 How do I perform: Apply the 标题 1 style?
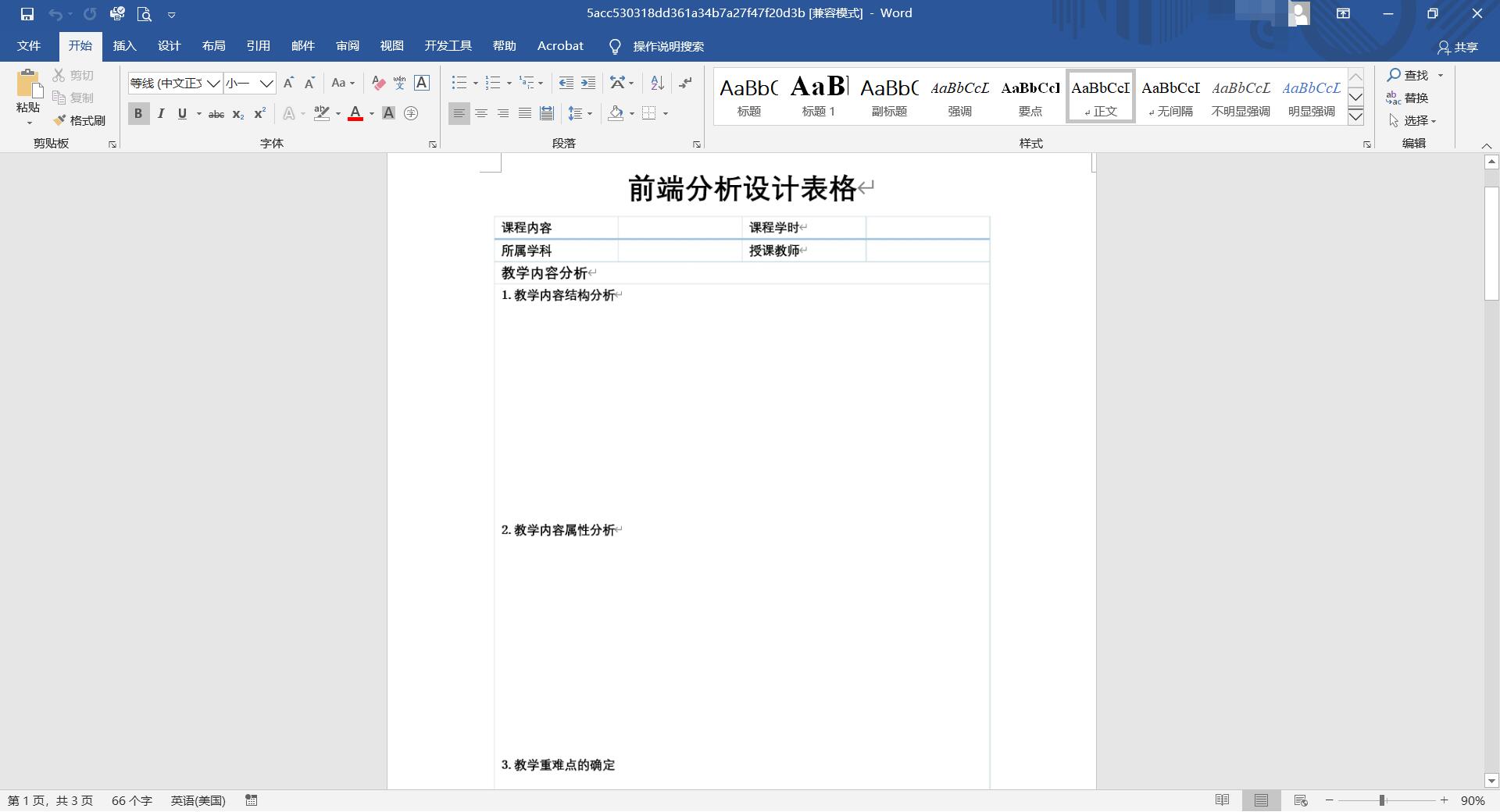coord(819,95)
